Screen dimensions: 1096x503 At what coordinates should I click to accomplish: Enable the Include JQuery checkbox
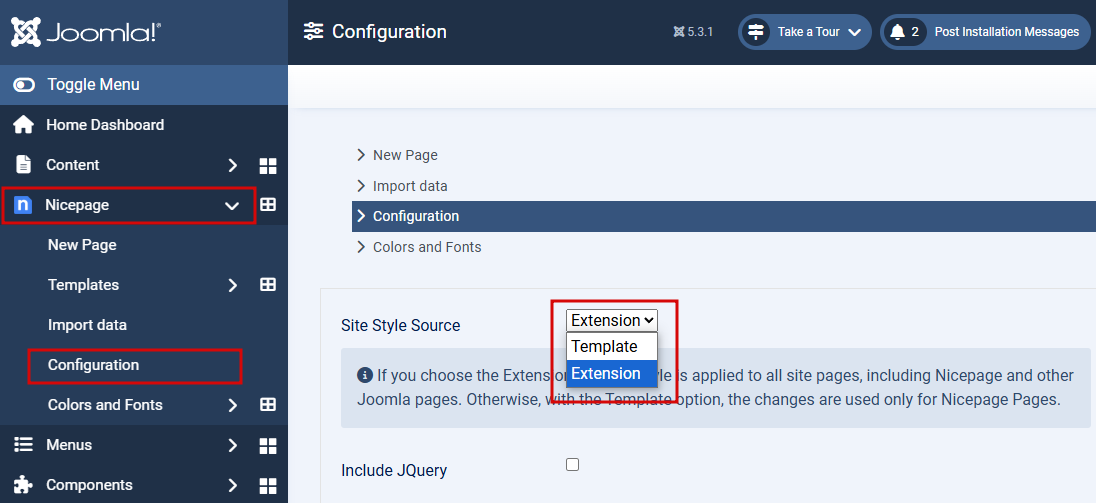tap(572, 465)
